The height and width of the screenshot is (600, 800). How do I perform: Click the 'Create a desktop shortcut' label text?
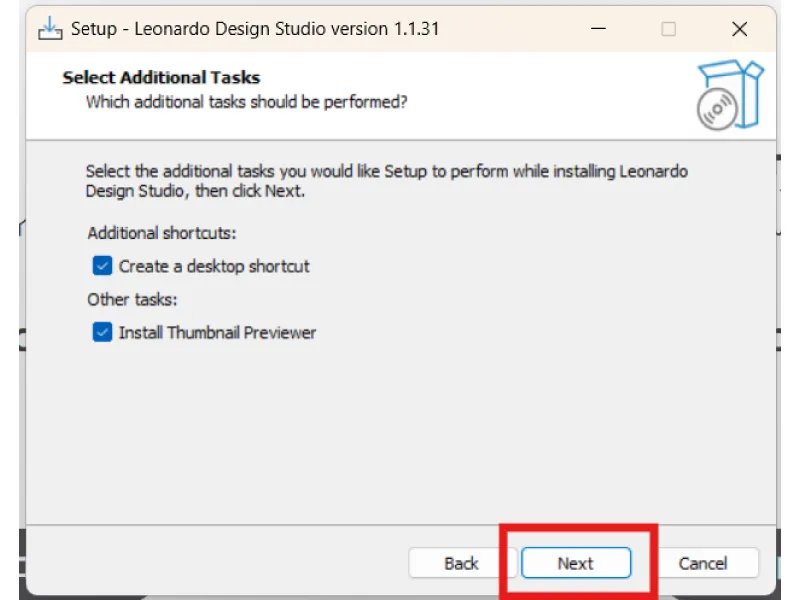point(214,266)
